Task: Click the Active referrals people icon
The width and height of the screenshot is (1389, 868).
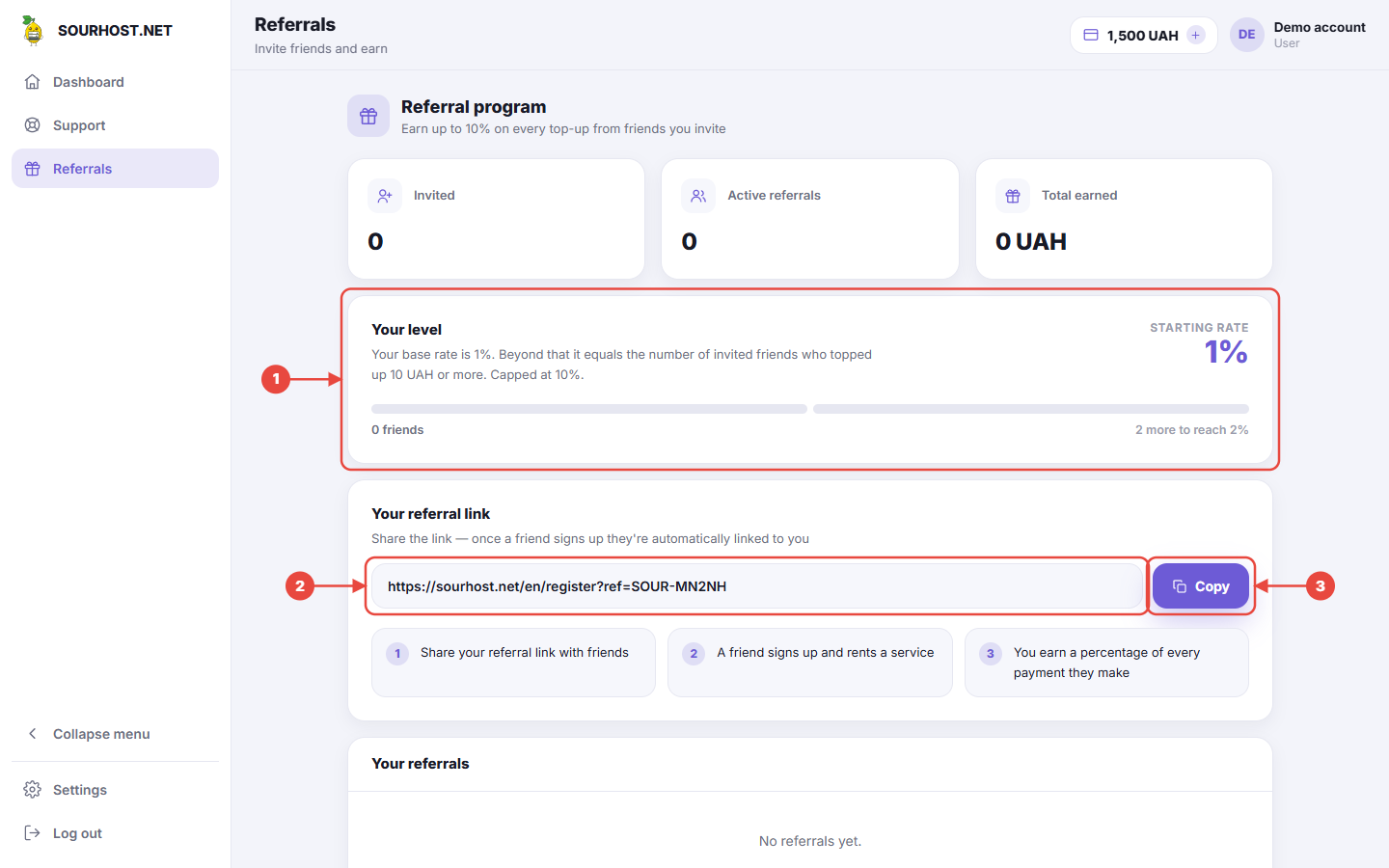Action: point(698,196)
